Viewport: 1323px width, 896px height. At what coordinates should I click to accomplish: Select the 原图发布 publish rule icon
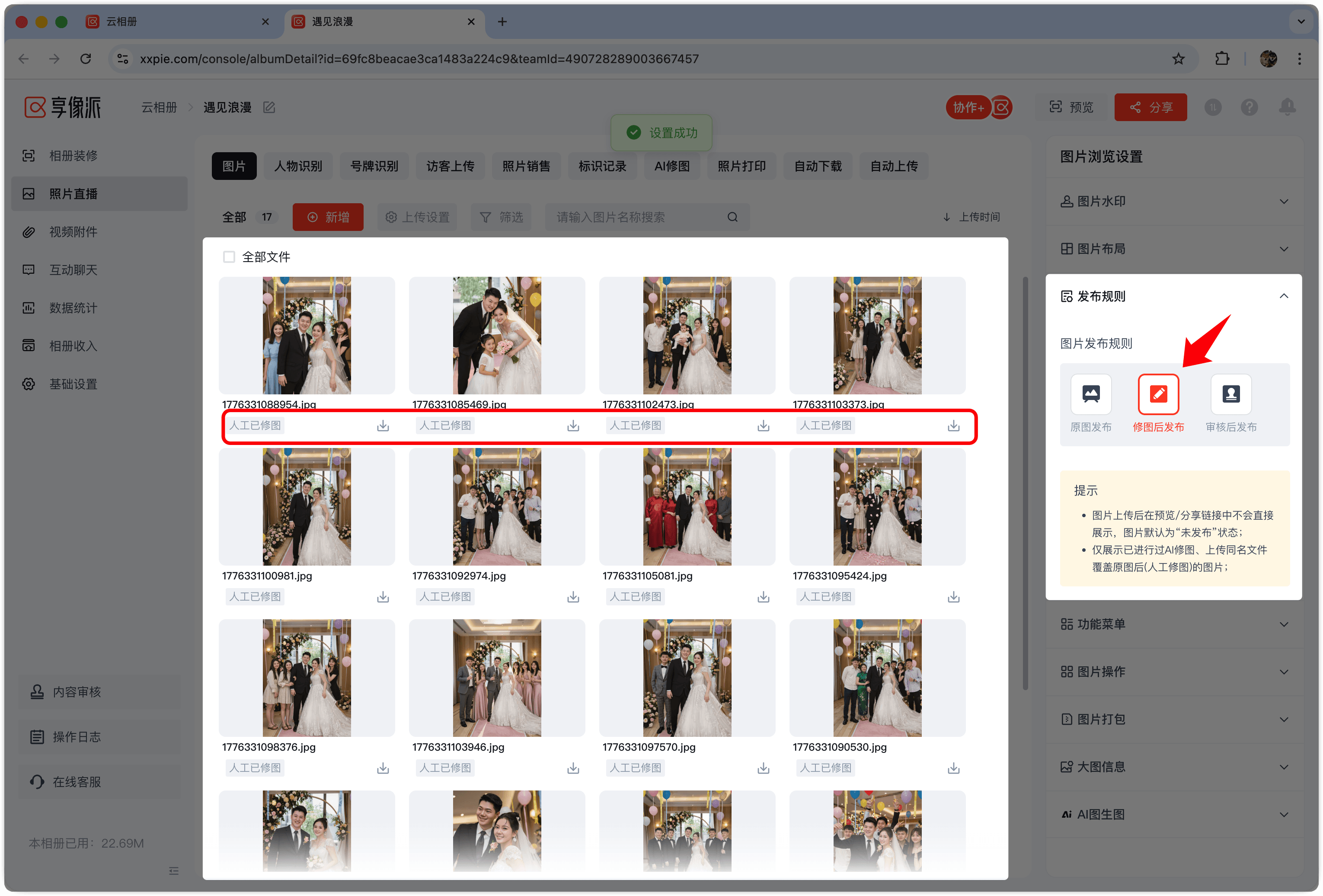tap(1090, 394)
